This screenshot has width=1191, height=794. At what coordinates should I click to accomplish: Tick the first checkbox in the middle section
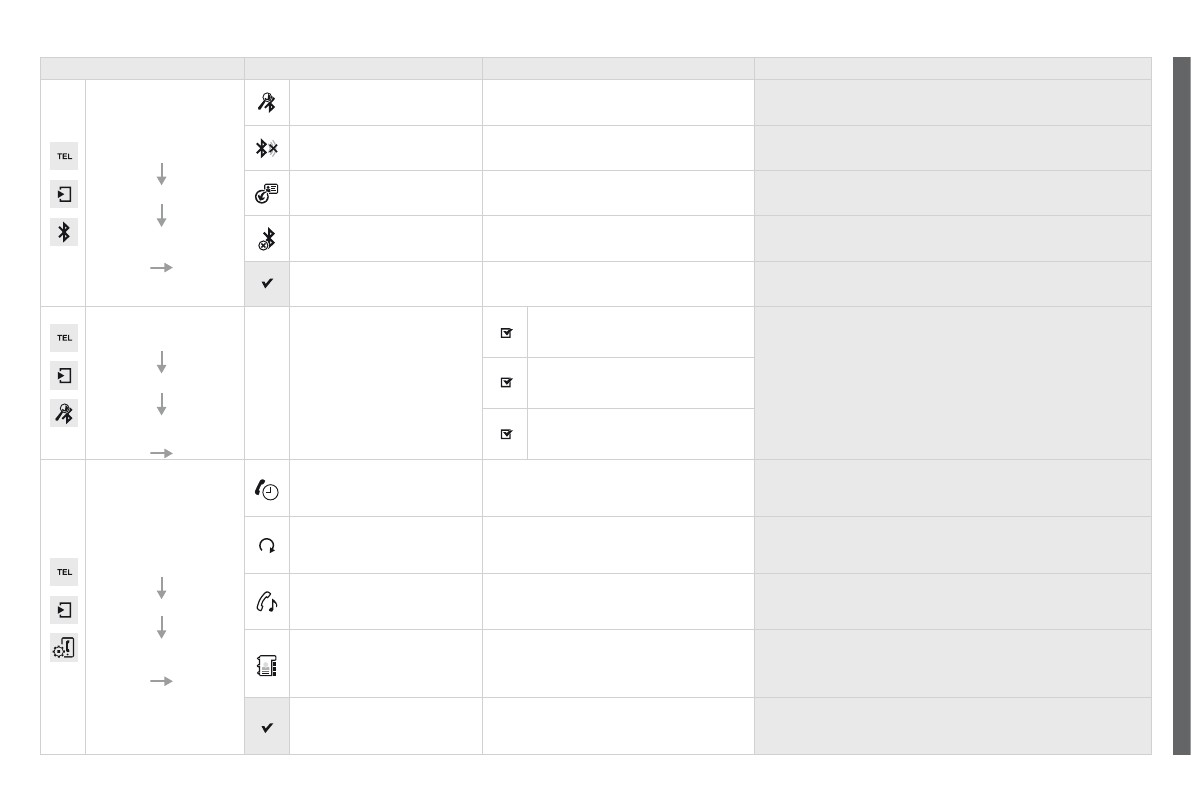[x=506, y=333]
